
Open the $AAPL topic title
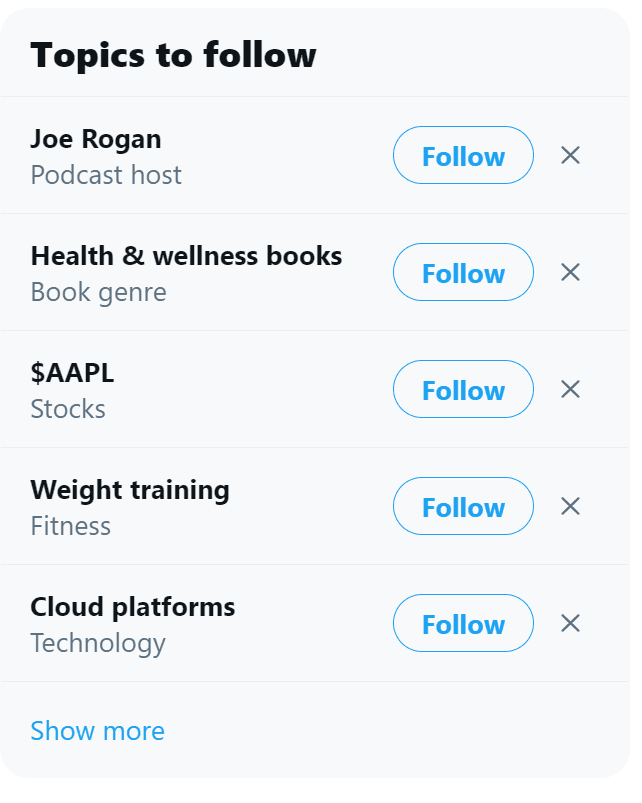[72, 373]
